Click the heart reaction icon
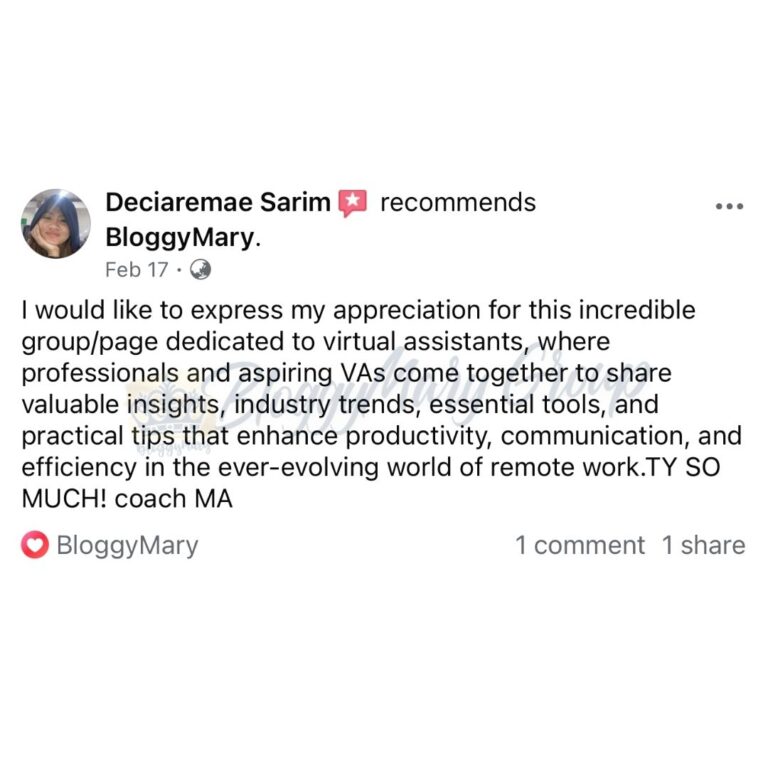 click(35, 545)
